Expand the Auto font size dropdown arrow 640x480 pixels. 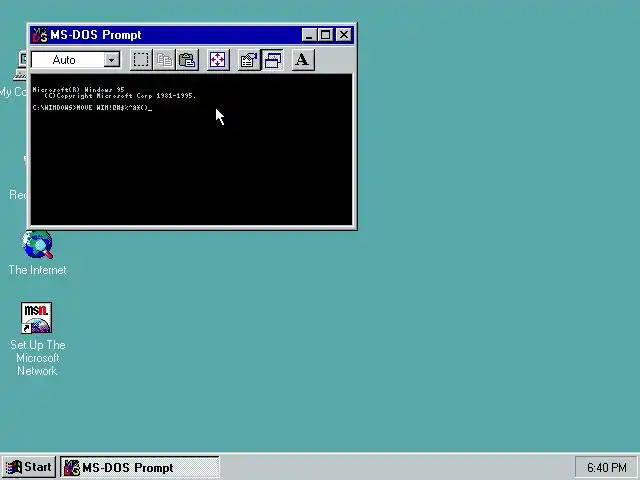111,60
